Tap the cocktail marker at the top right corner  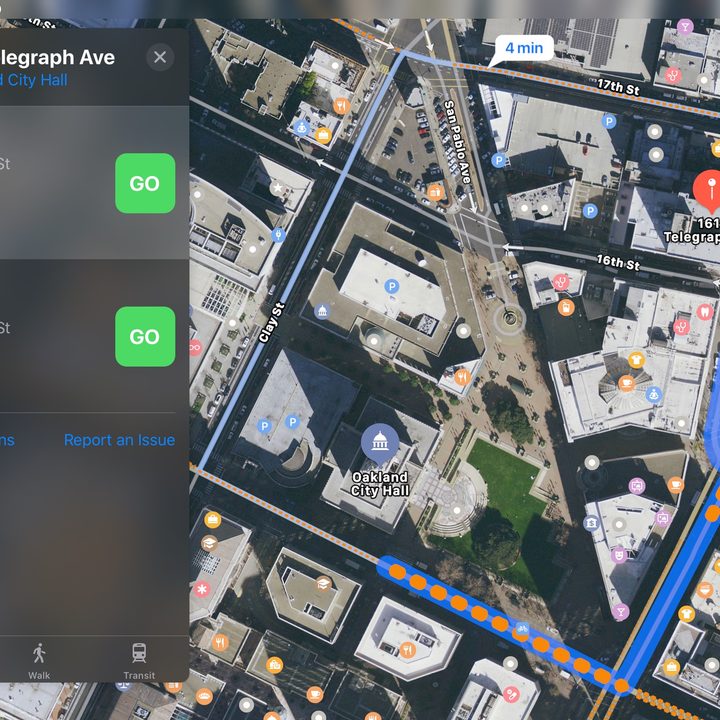(x=685, y=27)
